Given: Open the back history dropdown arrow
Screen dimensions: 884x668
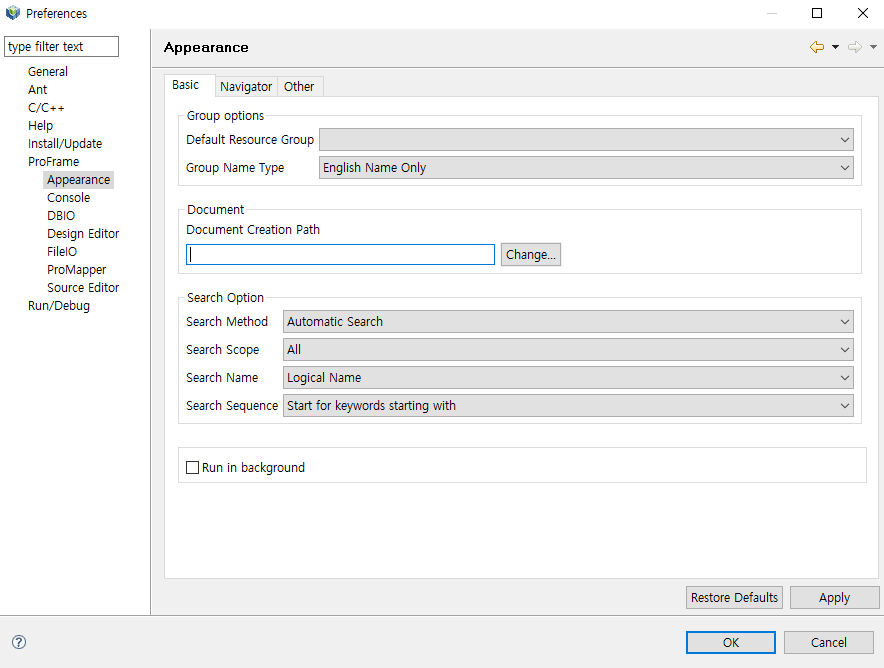Looking at the screenshot, I should [x=835, y=47].
